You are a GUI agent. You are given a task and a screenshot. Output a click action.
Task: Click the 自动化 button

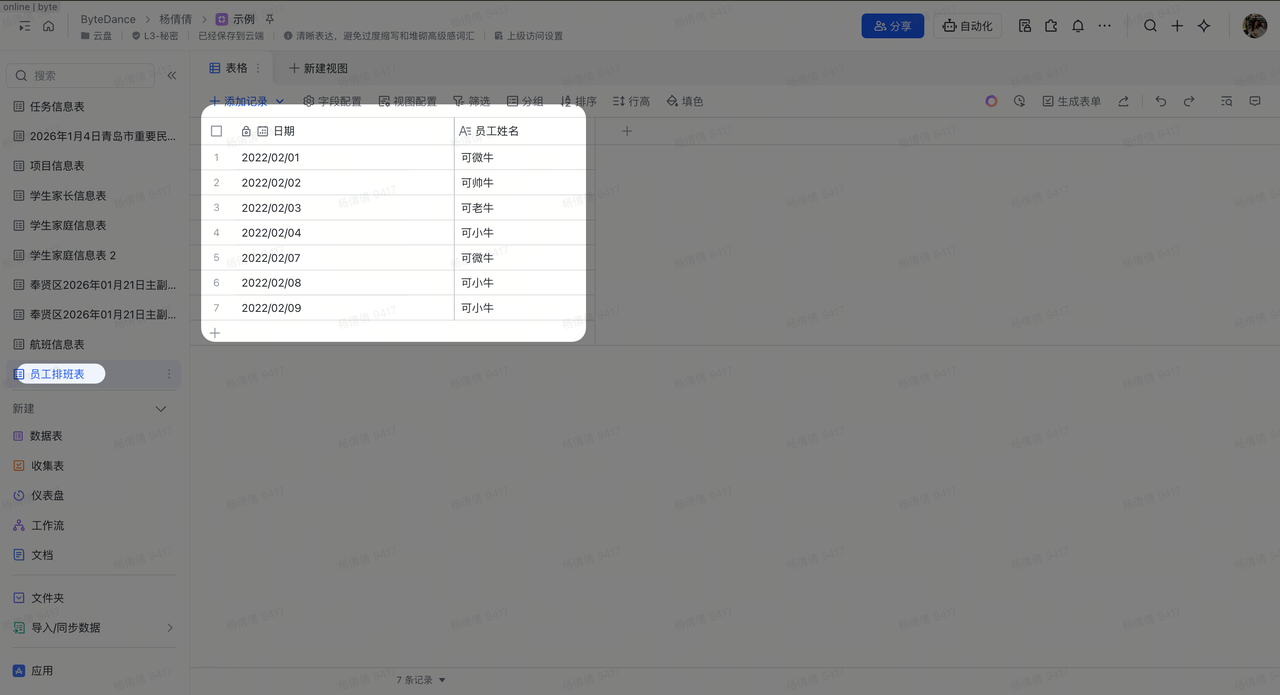(x=967, y=26)
